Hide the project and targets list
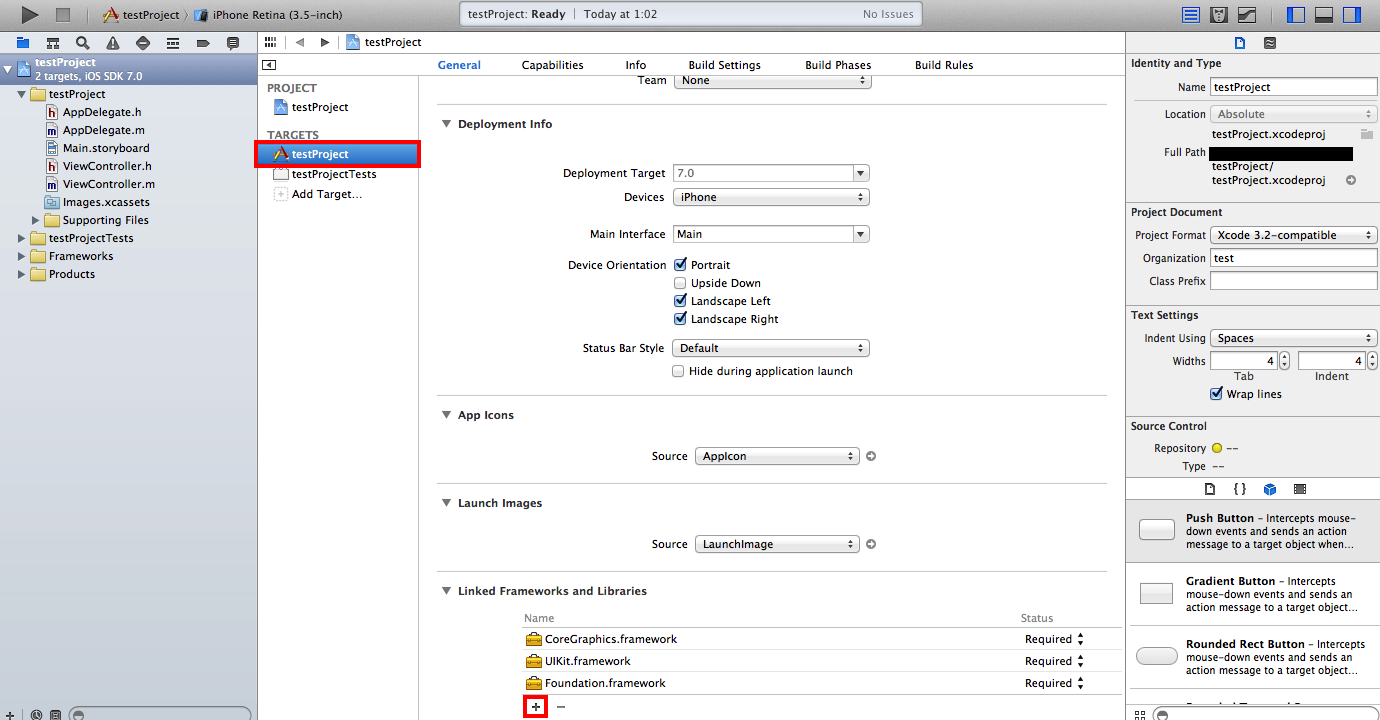 pyautogui.click(x=268, y=65)
